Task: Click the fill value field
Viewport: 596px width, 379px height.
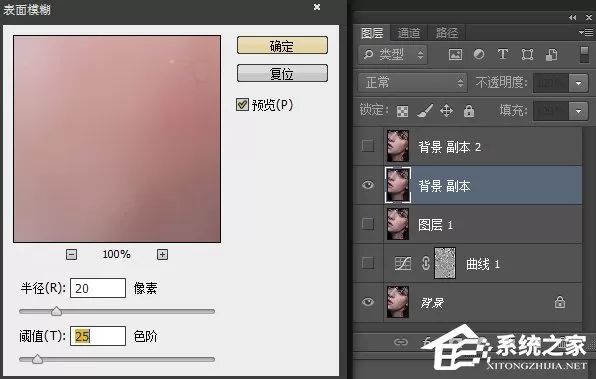Action: pos(551,111)
